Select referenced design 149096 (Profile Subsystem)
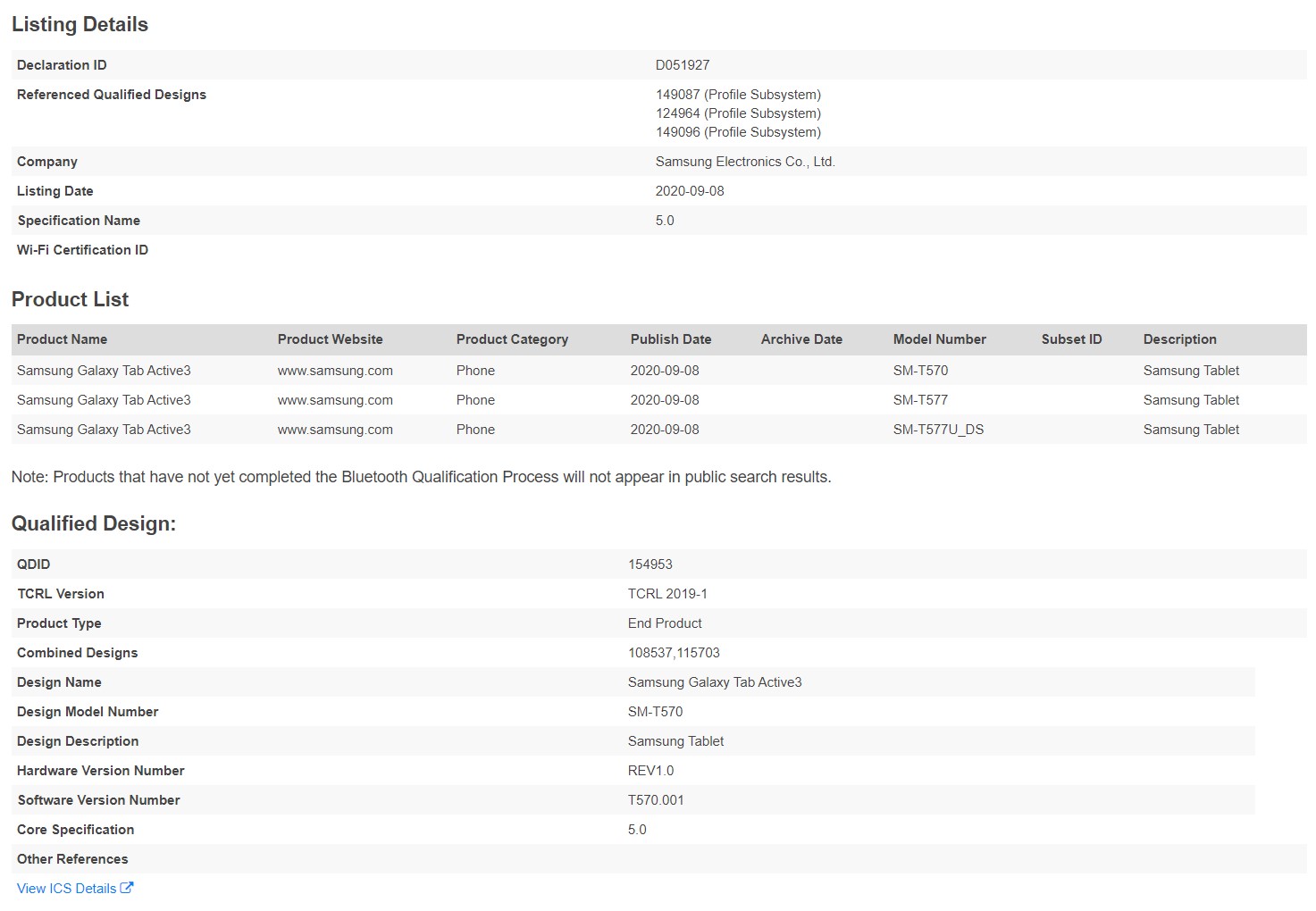 [x=738, y=132]
